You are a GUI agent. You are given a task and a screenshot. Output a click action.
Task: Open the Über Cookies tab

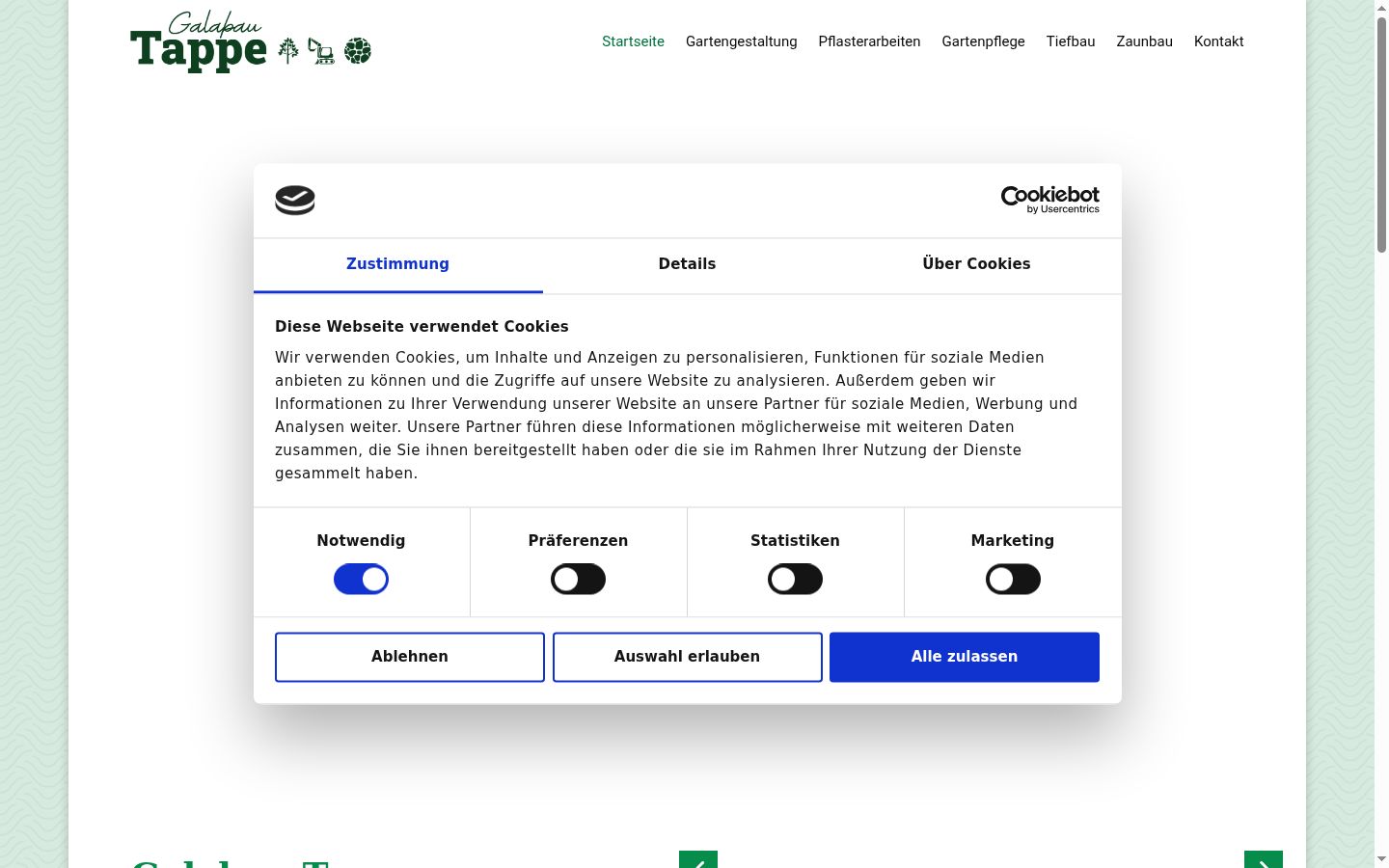tap(976, 264)
